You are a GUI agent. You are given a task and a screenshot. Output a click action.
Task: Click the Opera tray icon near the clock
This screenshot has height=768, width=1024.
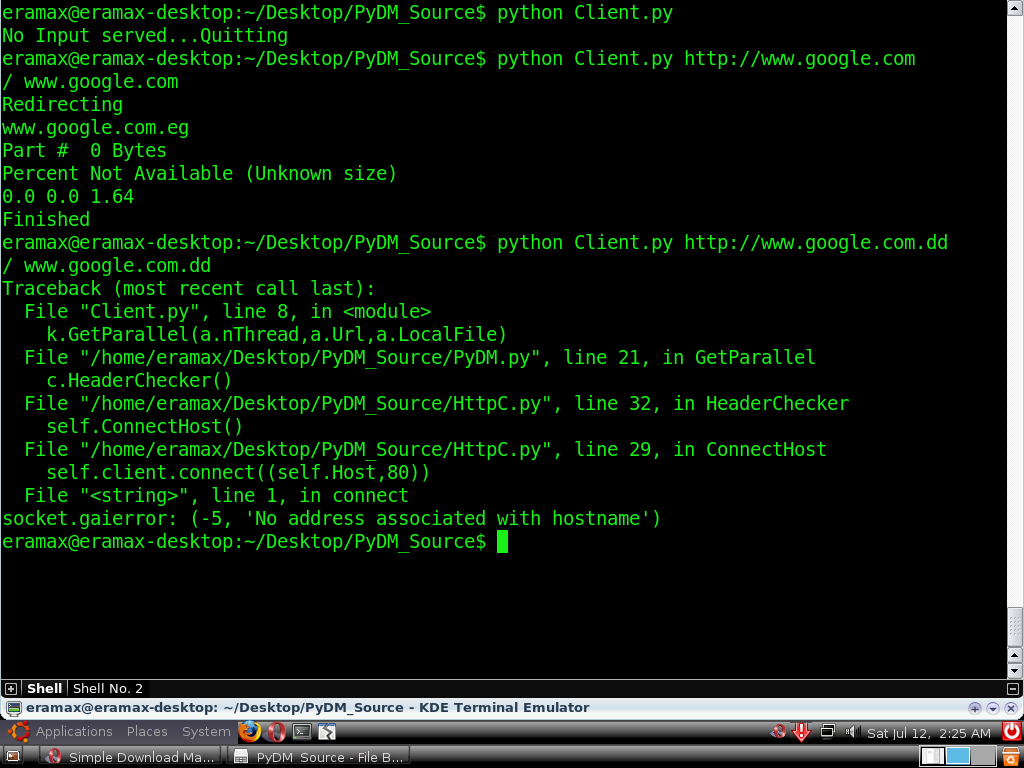(x=777, y=731)
